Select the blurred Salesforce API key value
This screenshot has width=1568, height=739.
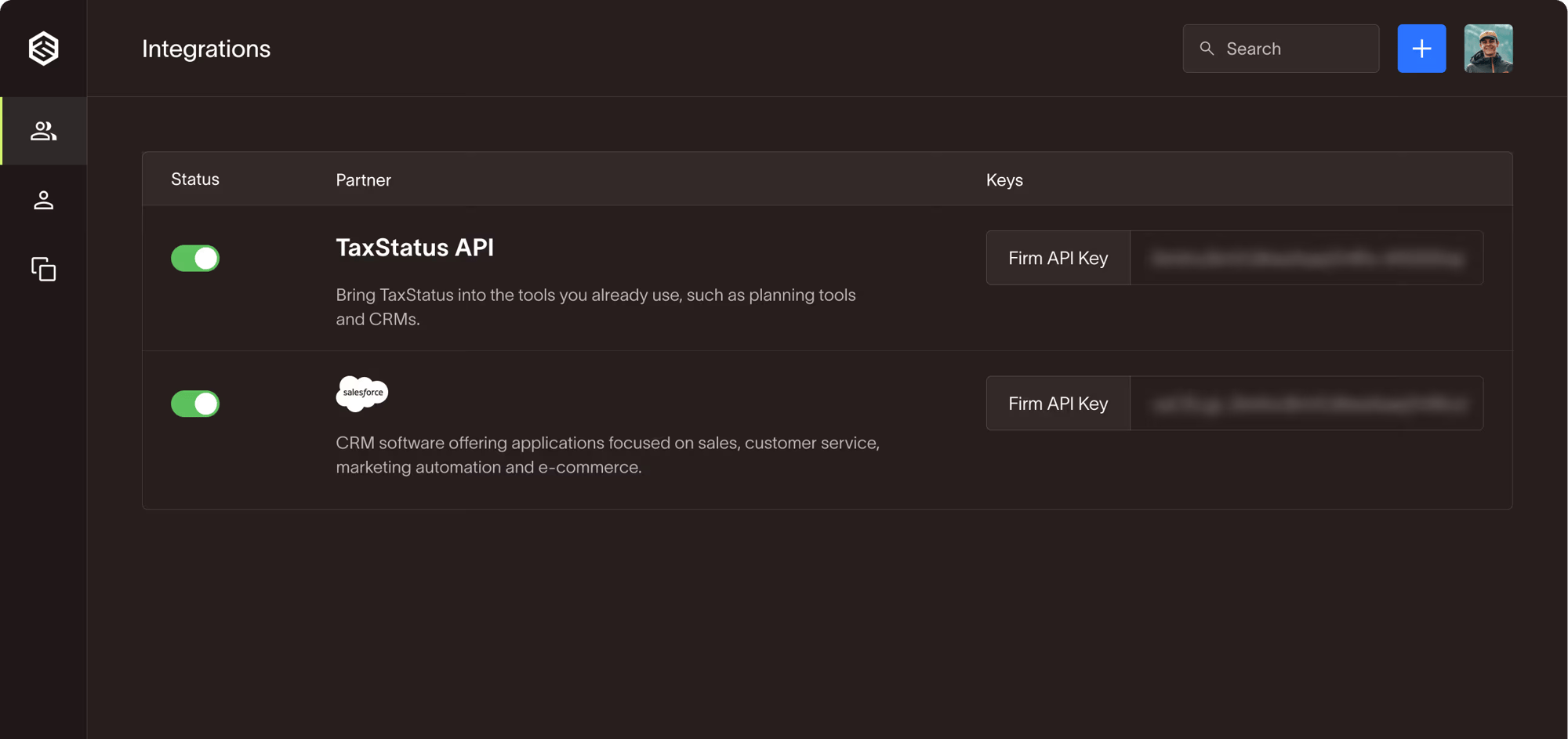(x=1305, y=403)
